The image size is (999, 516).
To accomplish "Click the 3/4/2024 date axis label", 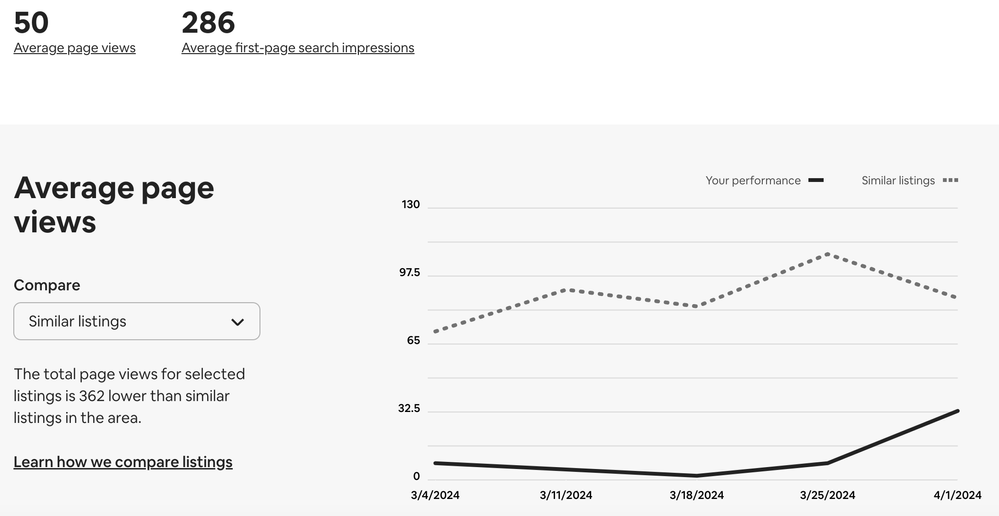I will point(435,495).
